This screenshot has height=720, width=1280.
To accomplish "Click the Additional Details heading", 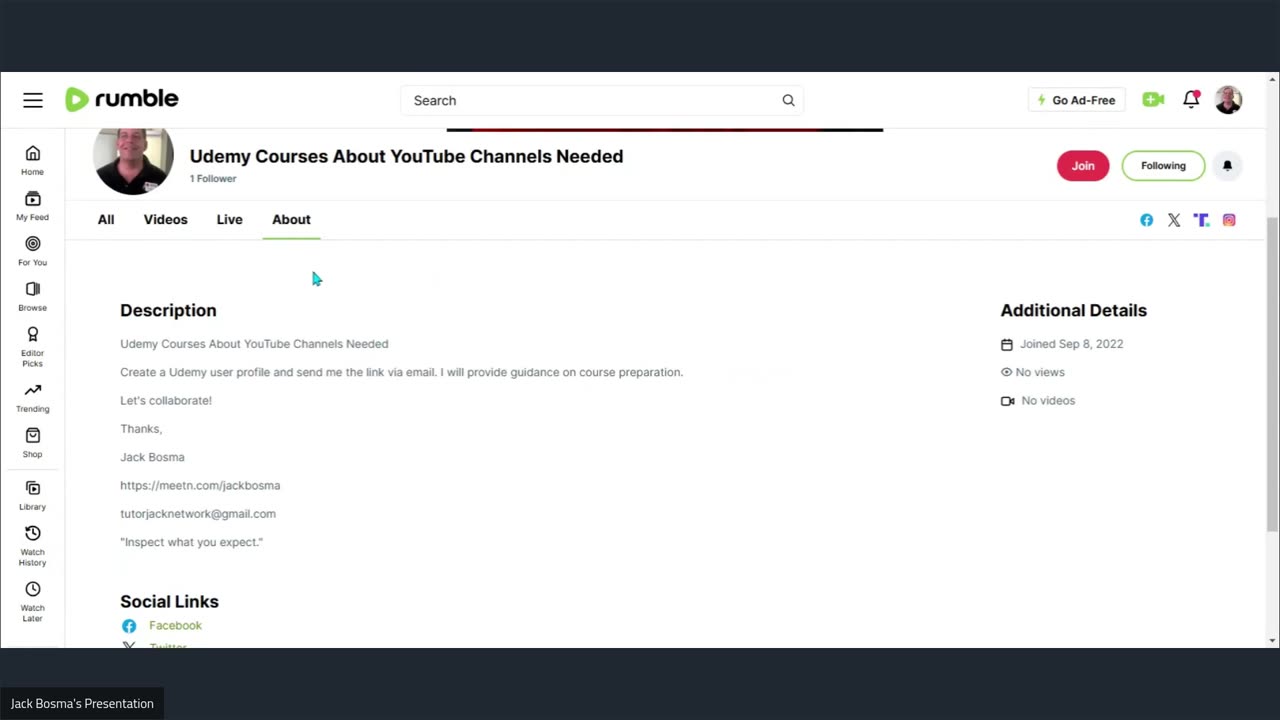I will (1073, 311).
